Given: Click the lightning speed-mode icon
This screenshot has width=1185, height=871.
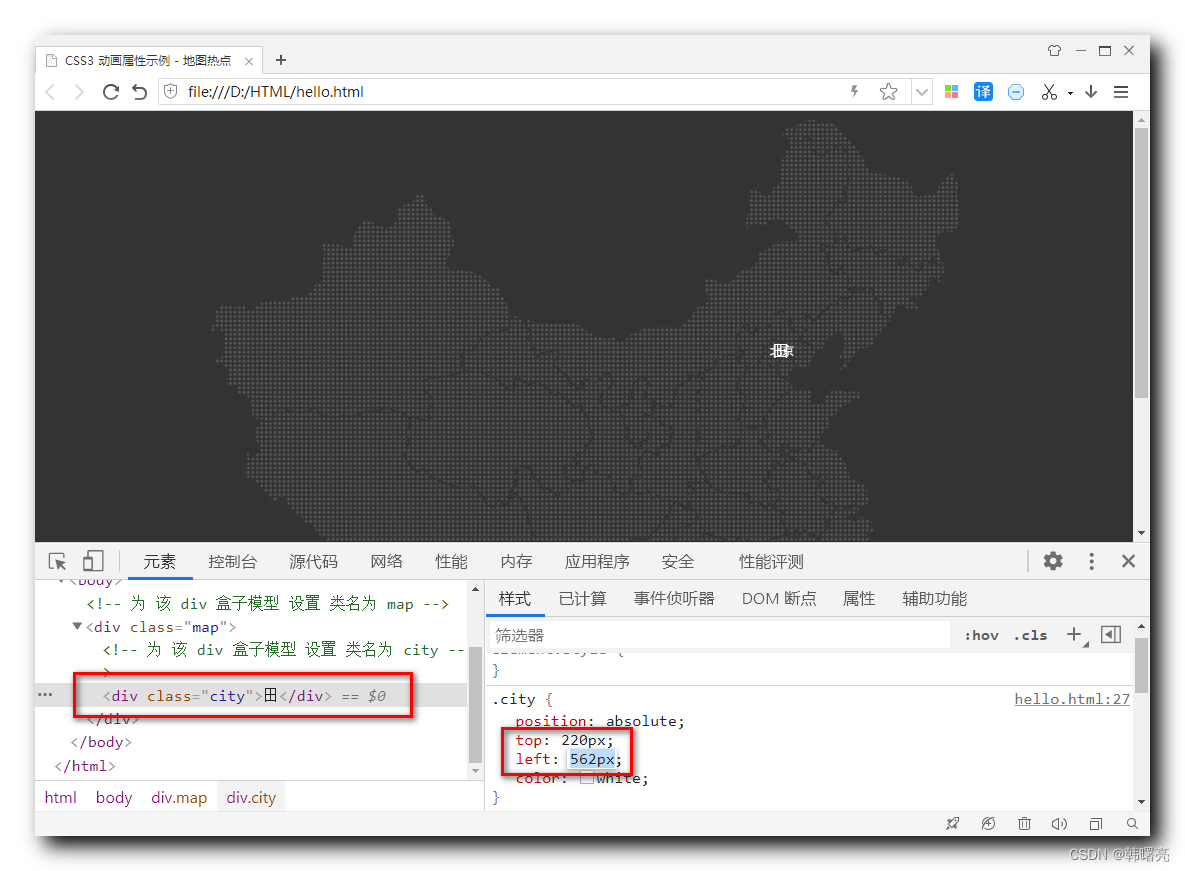Looking at the screenshot, I should (855, 91).
